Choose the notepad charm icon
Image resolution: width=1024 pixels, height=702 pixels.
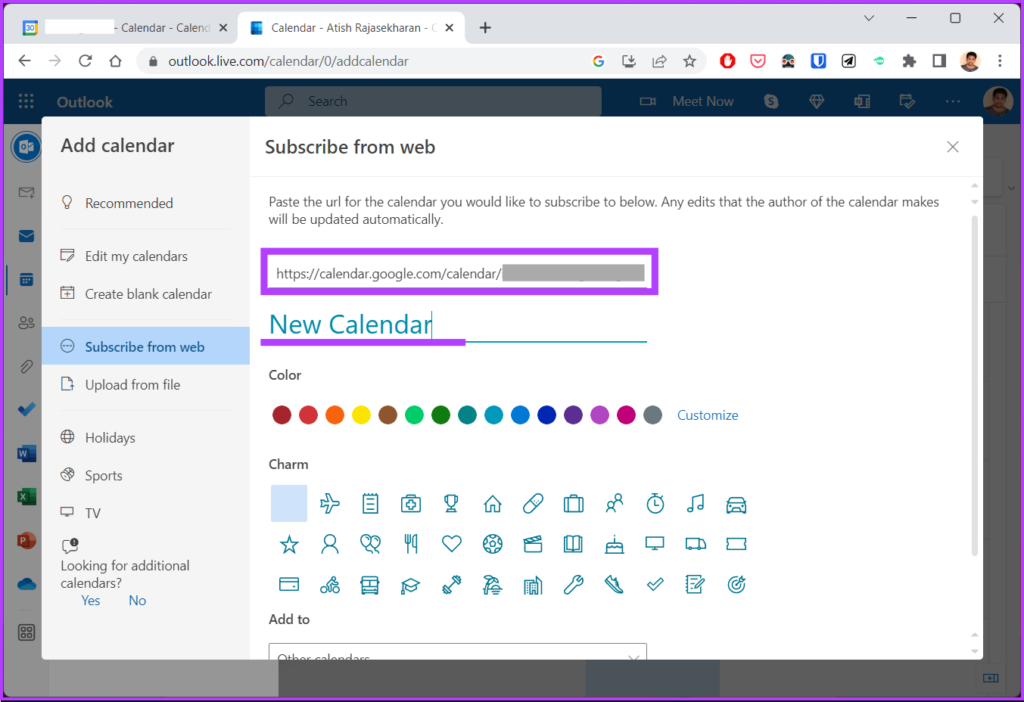point(370,503)
